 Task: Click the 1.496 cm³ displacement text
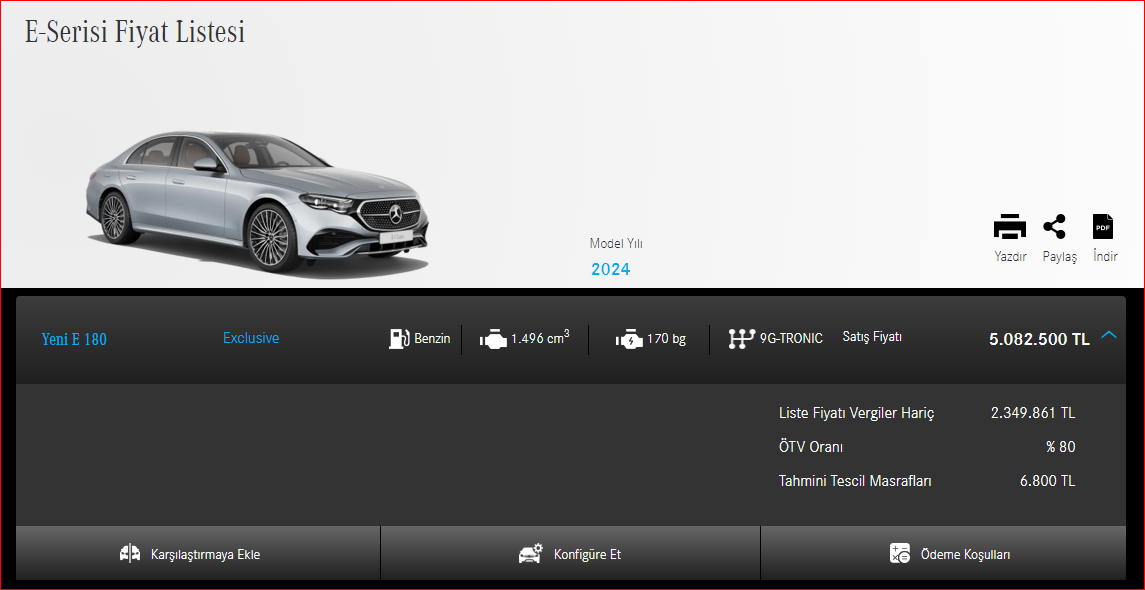point(540,338)
